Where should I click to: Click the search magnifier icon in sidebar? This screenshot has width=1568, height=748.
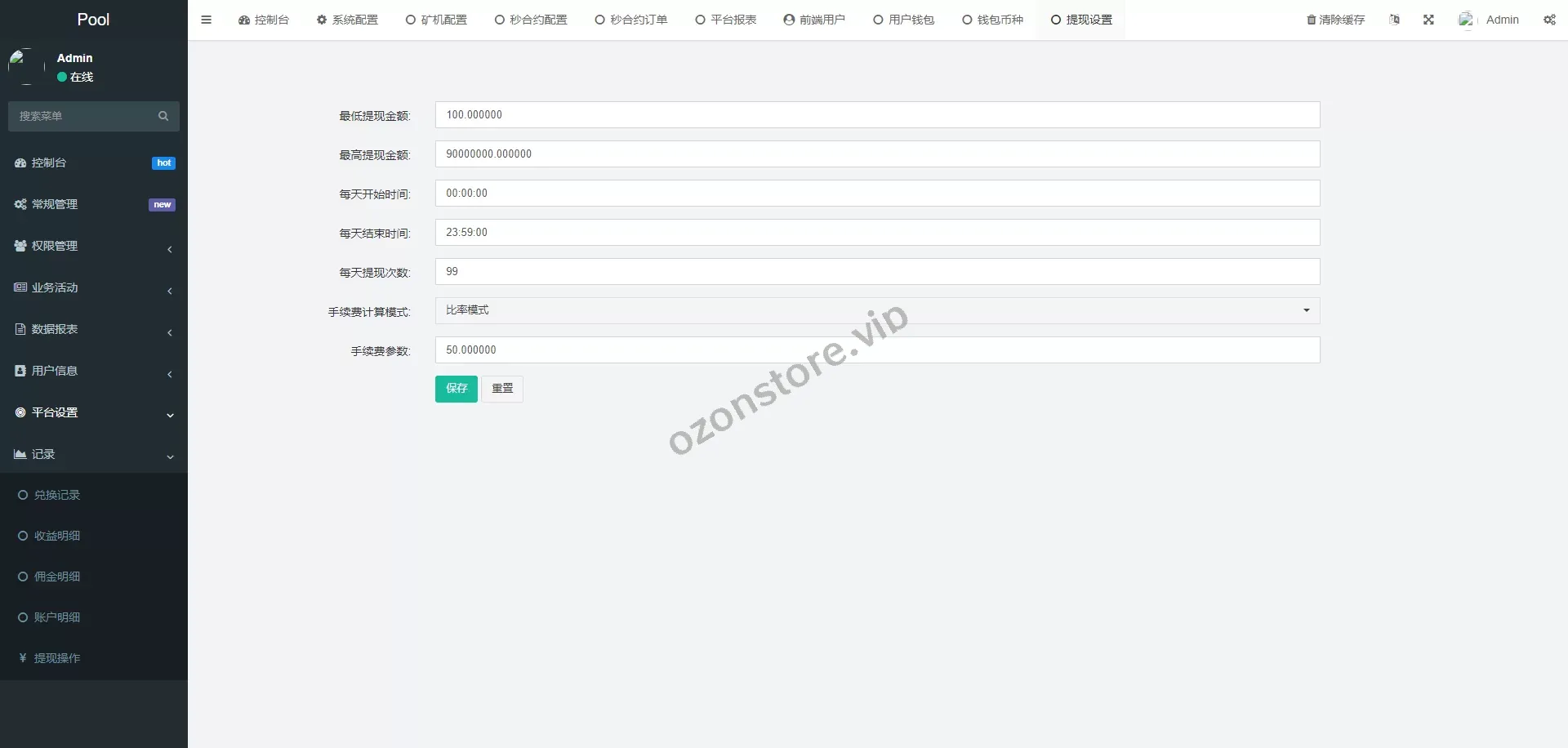point(163,116)
